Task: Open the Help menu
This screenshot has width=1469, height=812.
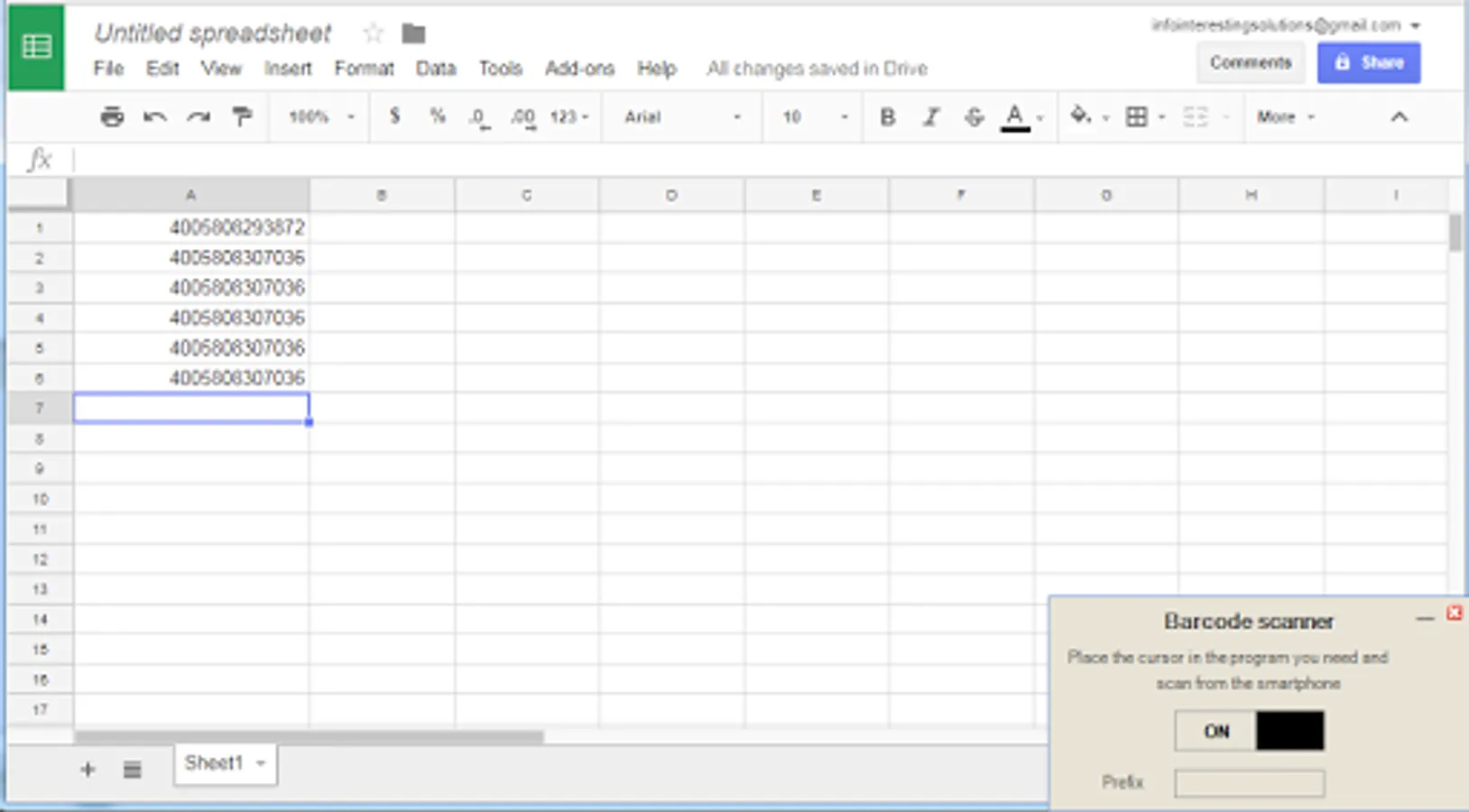Action: (656, 69)
